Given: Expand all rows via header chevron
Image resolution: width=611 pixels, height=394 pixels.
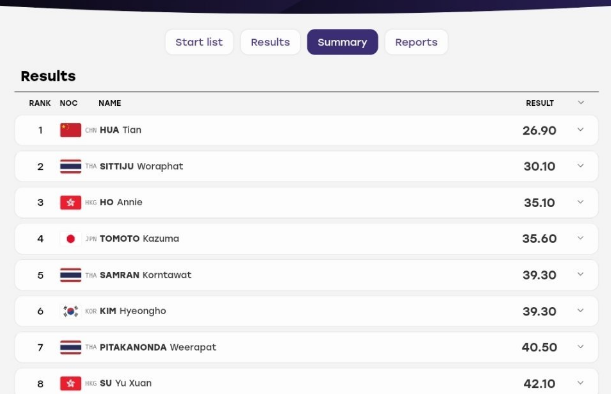Looking at the screenshot, I should 581,102.
